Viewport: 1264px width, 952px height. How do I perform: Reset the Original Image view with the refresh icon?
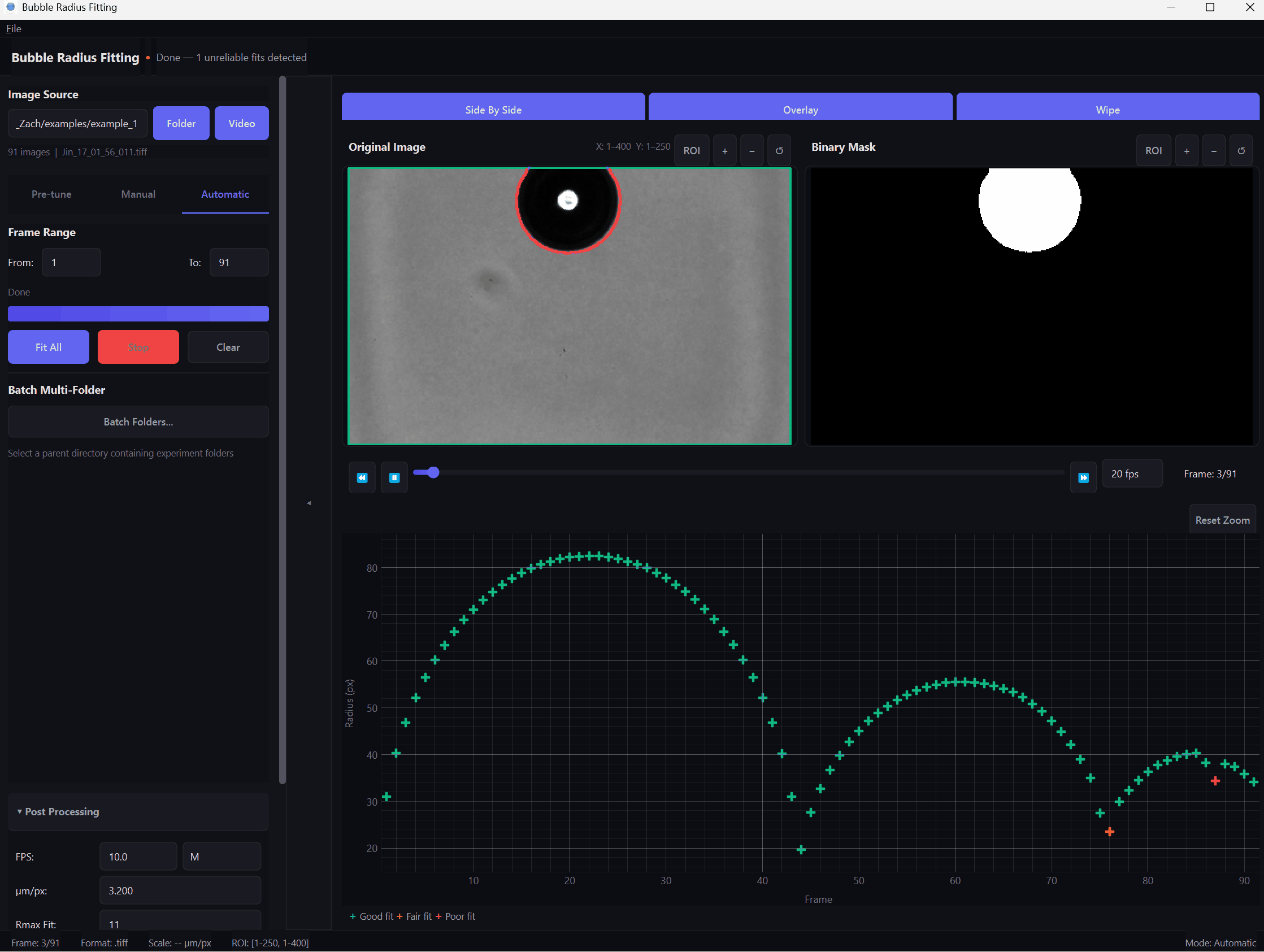[779, 150]
